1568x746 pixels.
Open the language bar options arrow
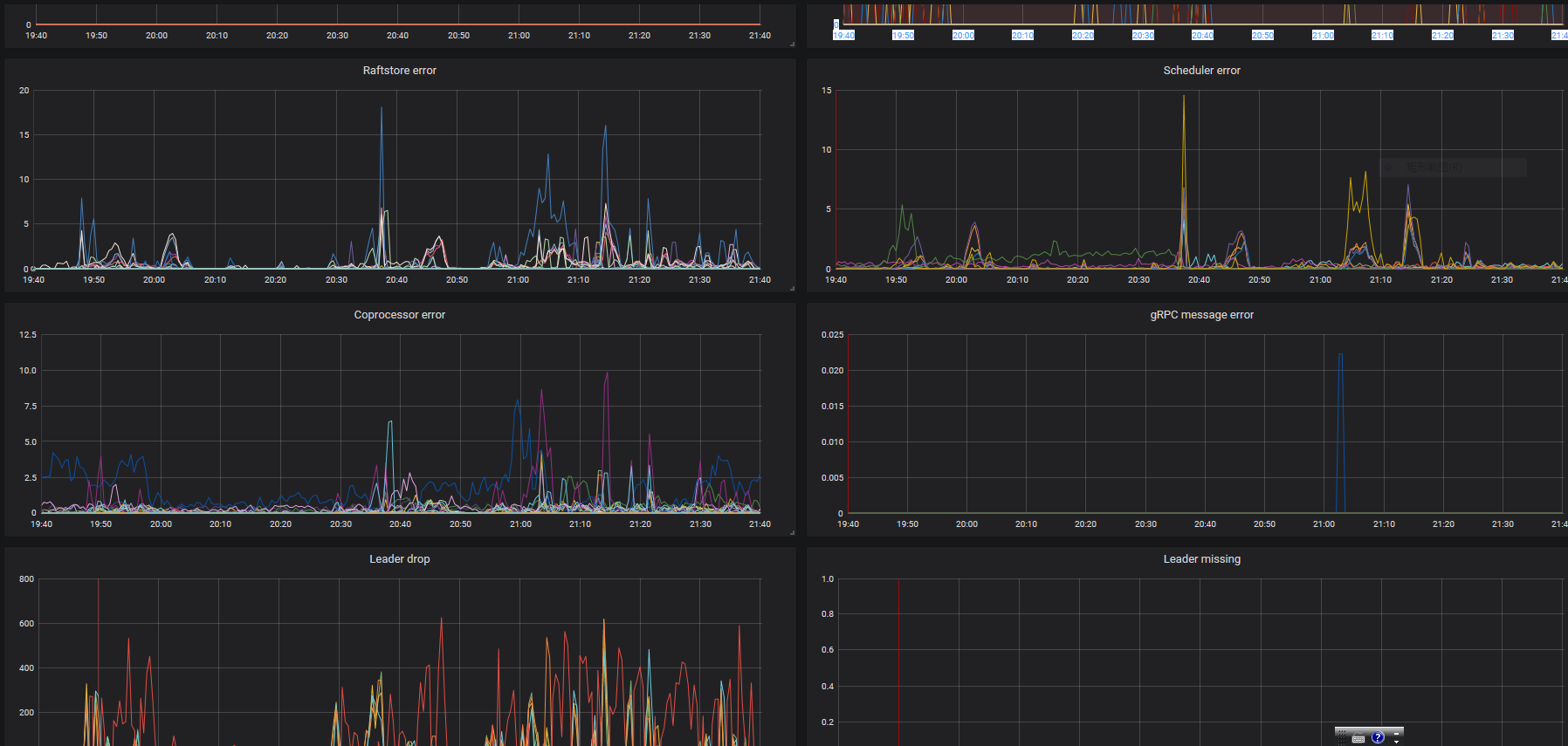point(1396,742)
